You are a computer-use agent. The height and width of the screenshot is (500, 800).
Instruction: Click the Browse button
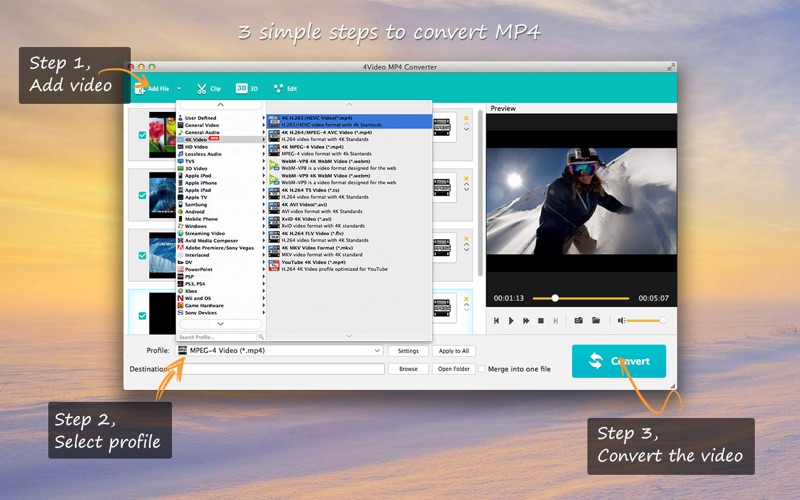[x=408, y=369]
